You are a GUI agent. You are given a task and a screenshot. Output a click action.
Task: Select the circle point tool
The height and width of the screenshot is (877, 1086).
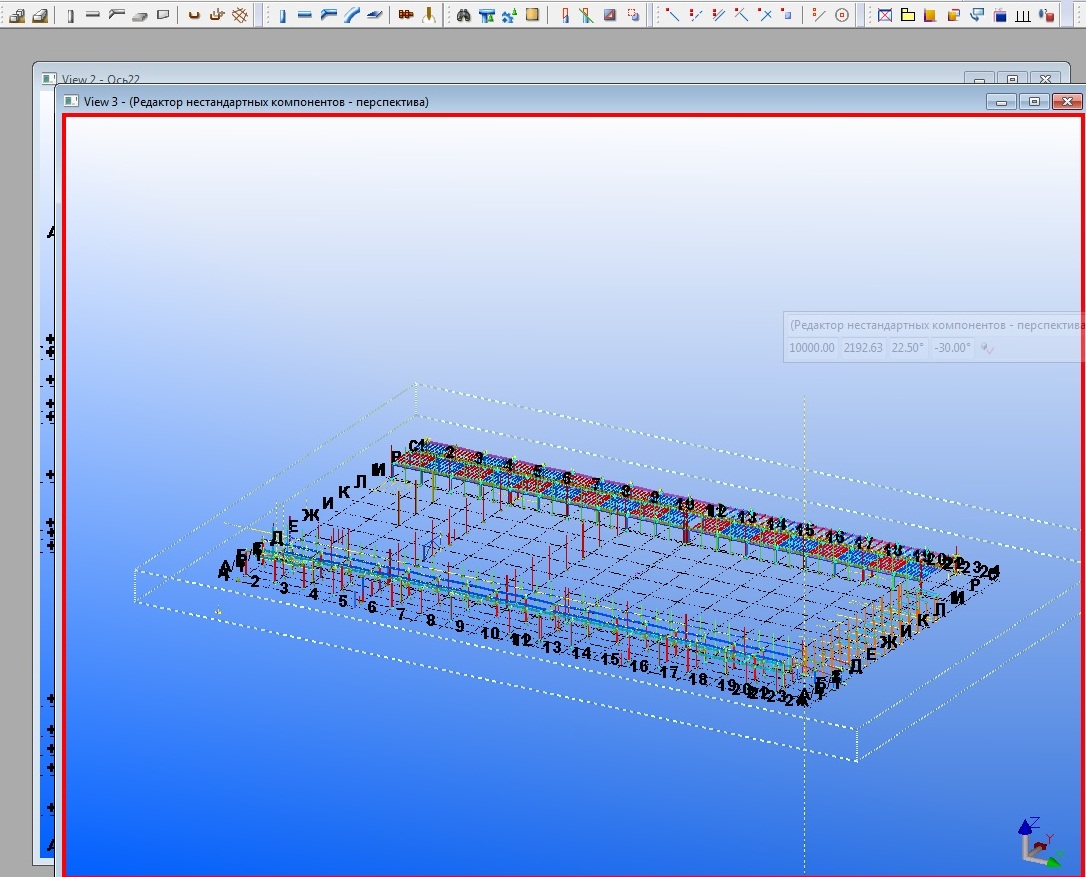pos(842,15)
